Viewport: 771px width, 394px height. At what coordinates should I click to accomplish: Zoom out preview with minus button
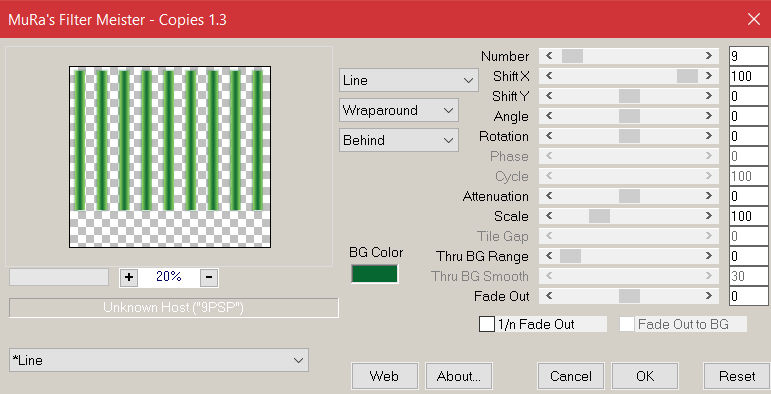click(x=209, y=277)
